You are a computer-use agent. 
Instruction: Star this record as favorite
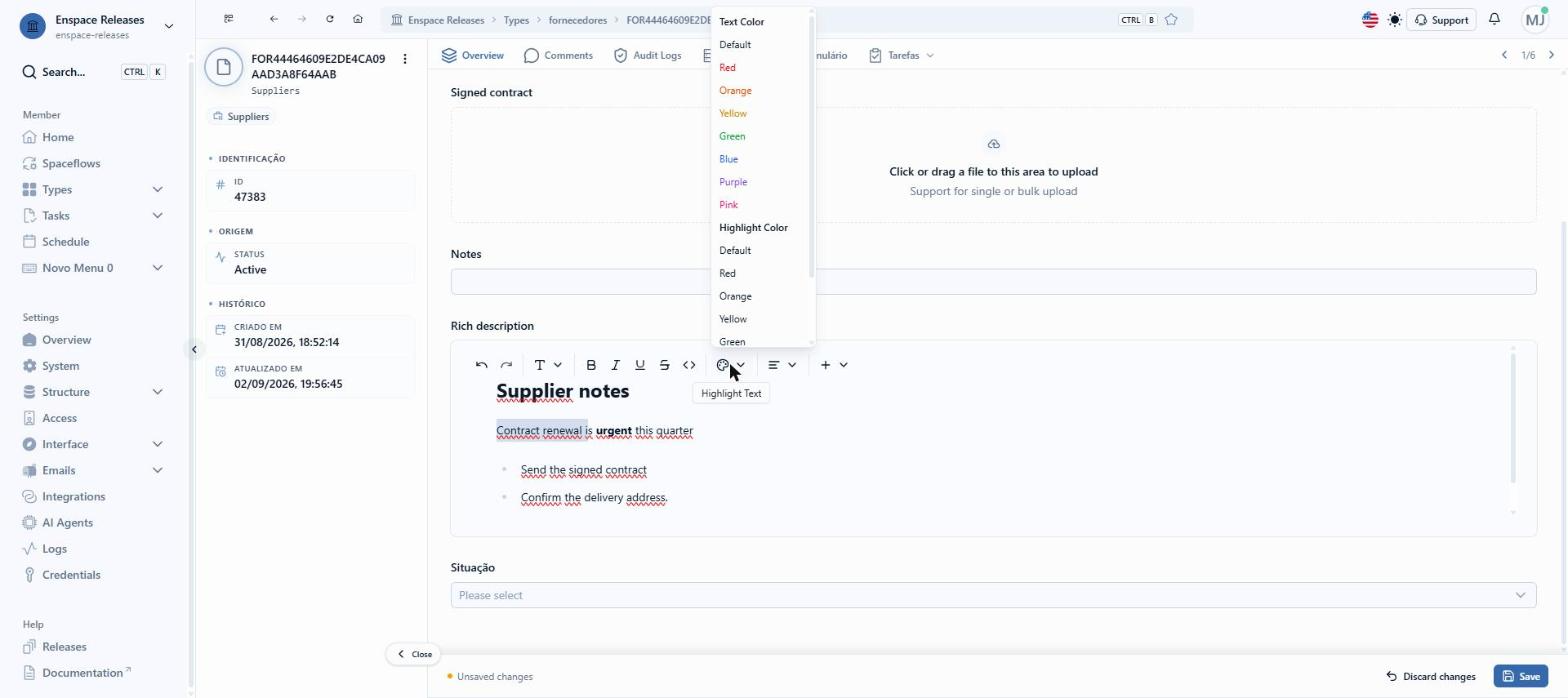tap(1171, 19)
